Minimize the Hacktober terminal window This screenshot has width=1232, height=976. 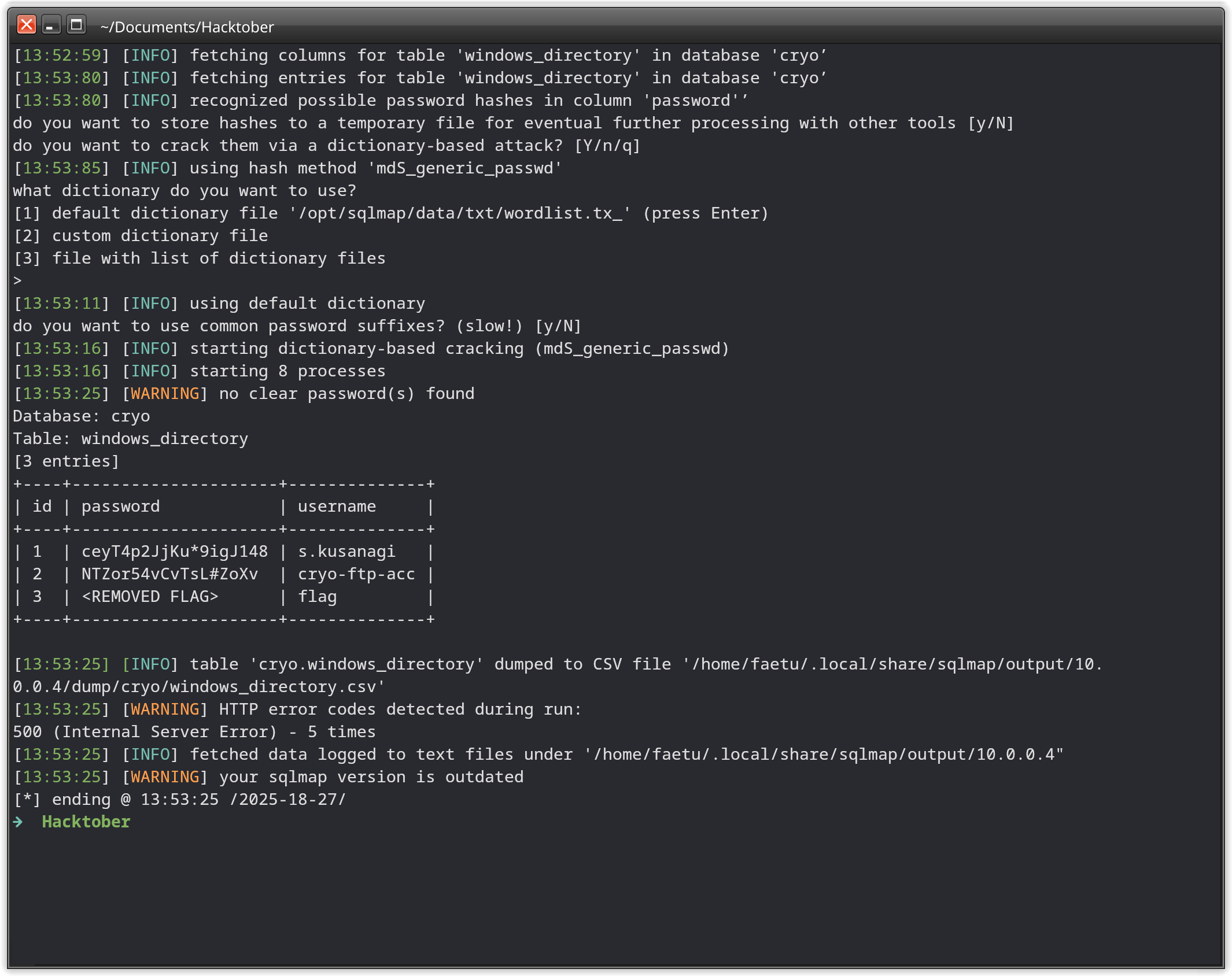[x=51, y=25]
